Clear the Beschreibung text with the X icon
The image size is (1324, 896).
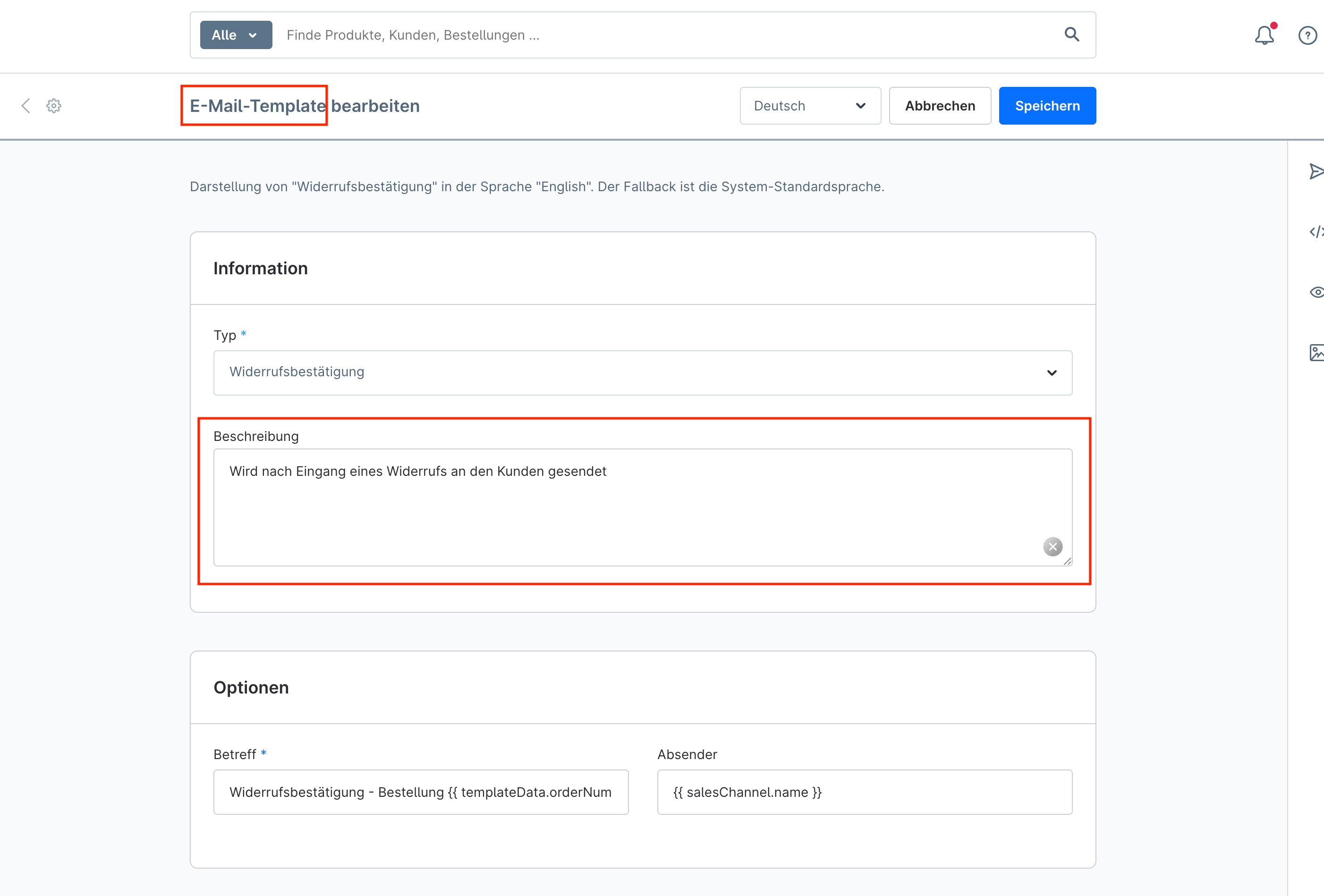(1052, 547)
